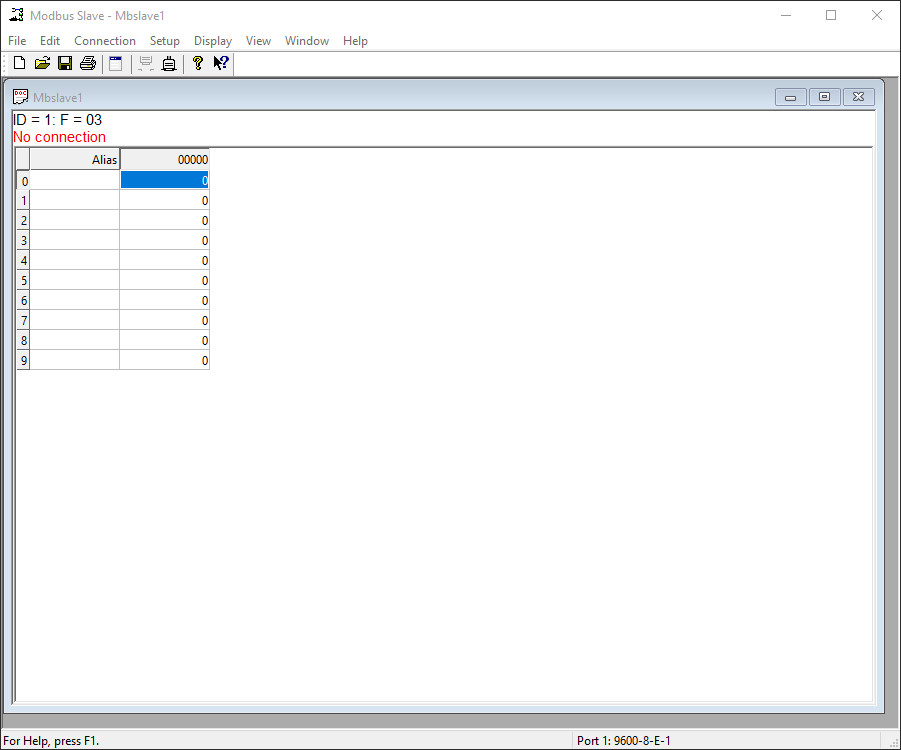
Task: Click the window resize grip corner
Action: click(894, 743)
